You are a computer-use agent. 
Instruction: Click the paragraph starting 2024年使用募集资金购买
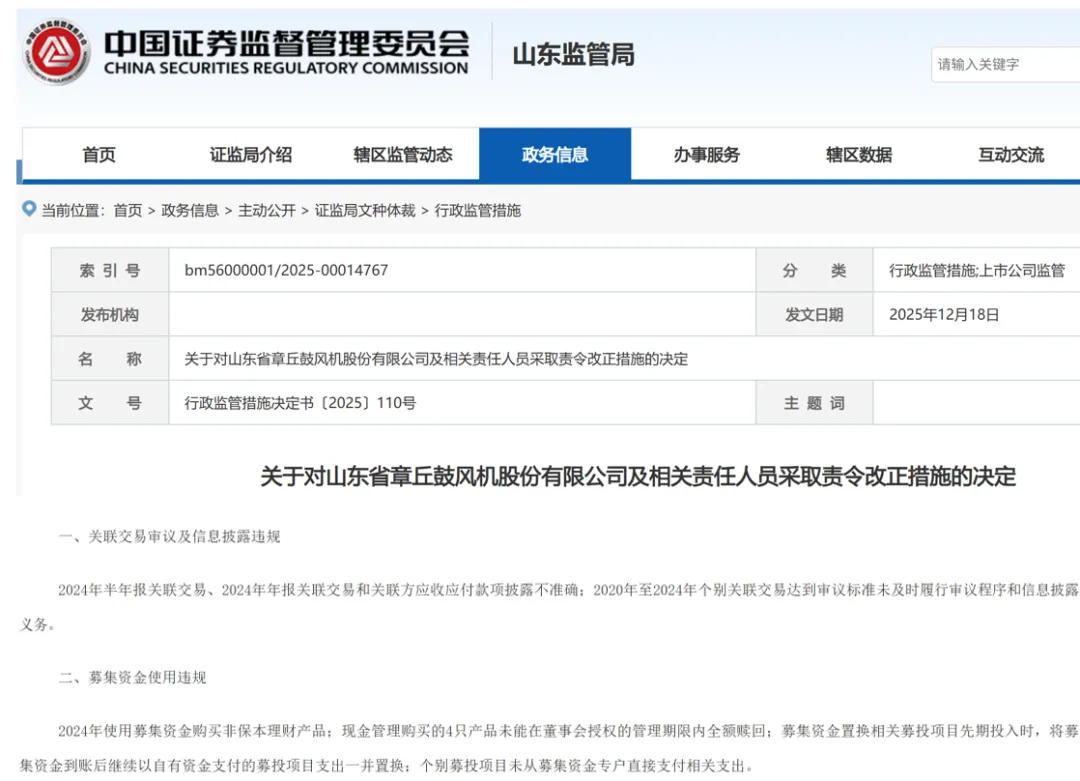549,748
